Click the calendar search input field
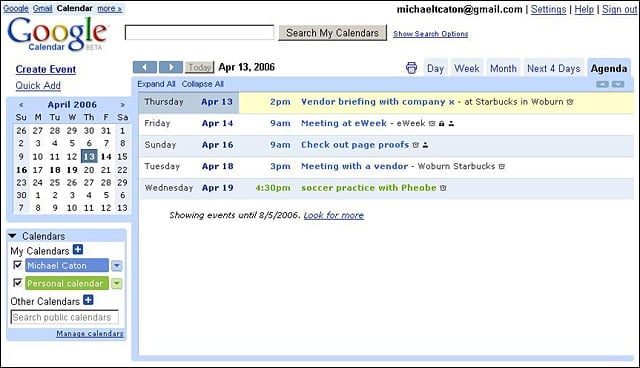The height and width of the screenshot is (368, 640). click(x=200, y=33)
